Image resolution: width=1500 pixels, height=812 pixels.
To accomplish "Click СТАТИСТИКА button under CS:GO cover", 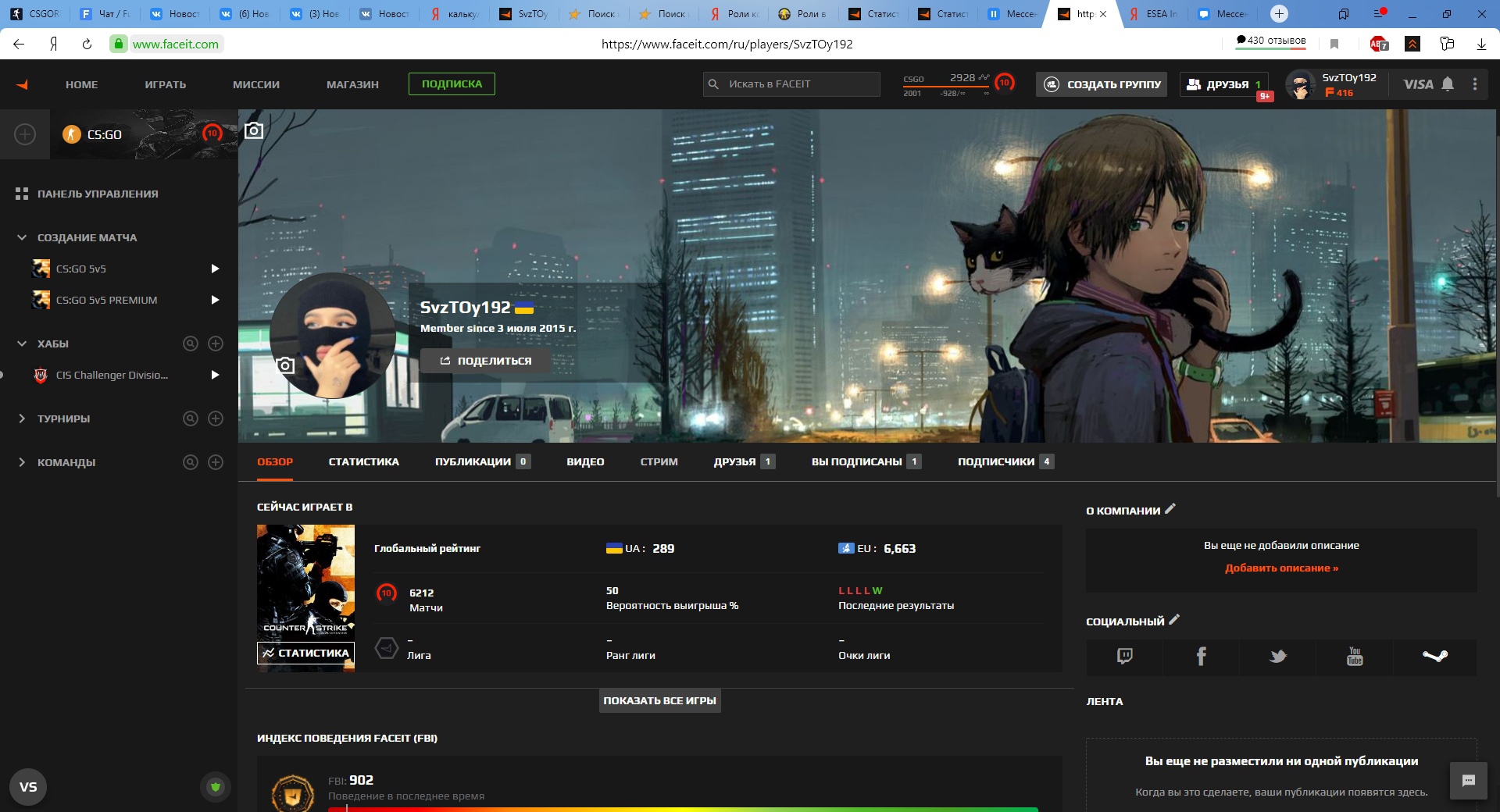I will tap(305, 653).
